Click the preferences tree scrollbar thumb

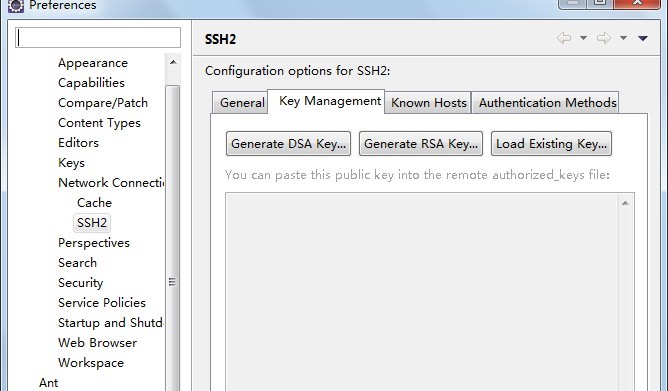coord(173,239)
